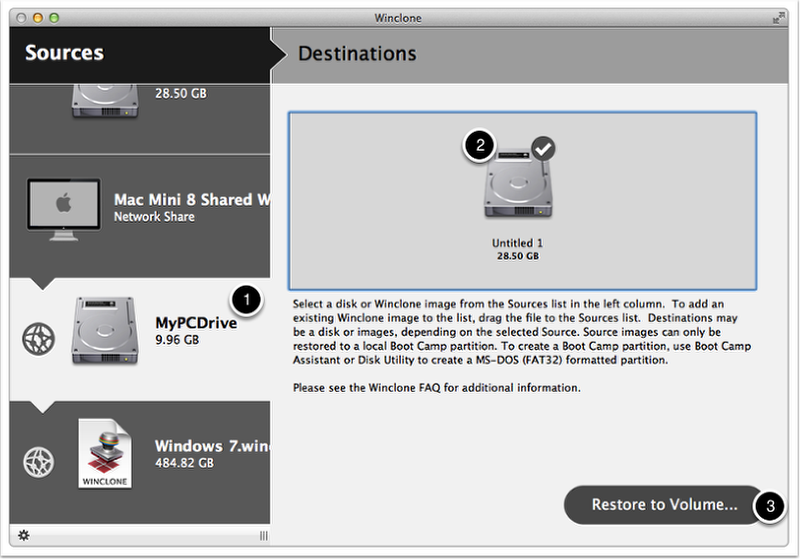800x559 pixels.
Task: Open the gear action menu below Sources
Action: coord(24,535)
